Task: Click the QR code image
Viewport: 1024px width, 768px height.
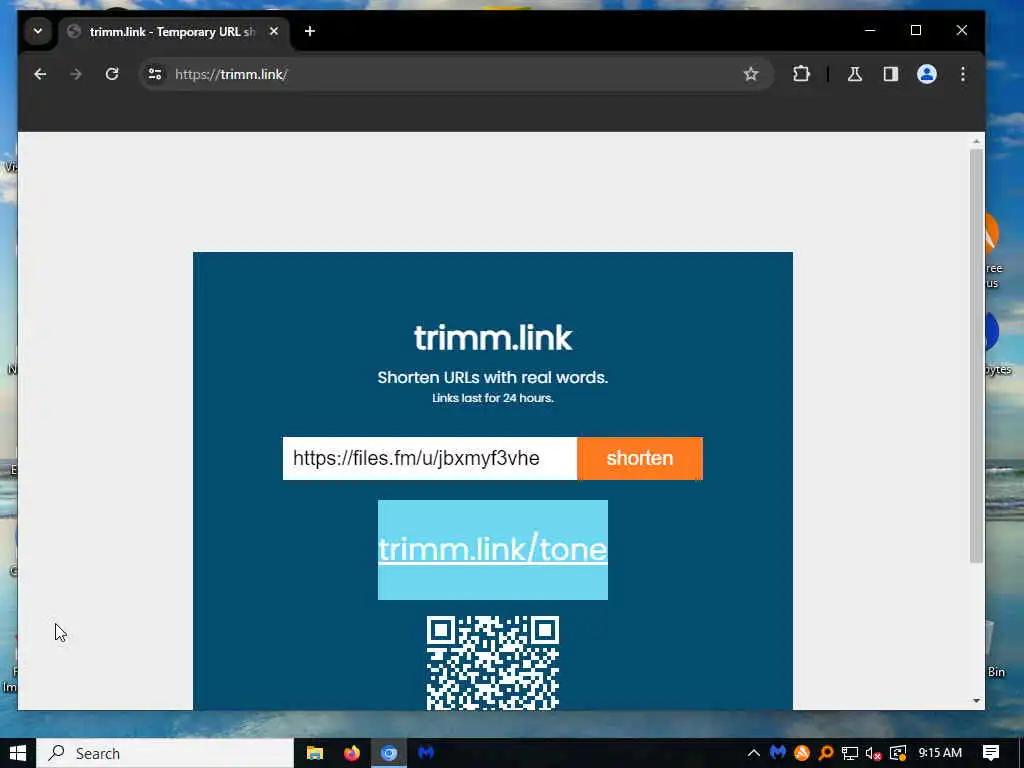Action: coord(493,662)
